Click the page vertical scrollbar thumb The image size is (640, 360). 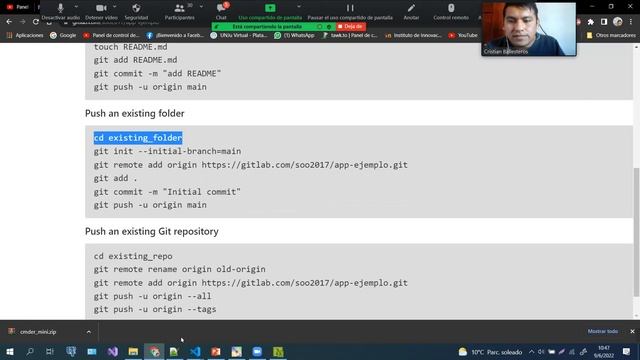pos(636,232)
